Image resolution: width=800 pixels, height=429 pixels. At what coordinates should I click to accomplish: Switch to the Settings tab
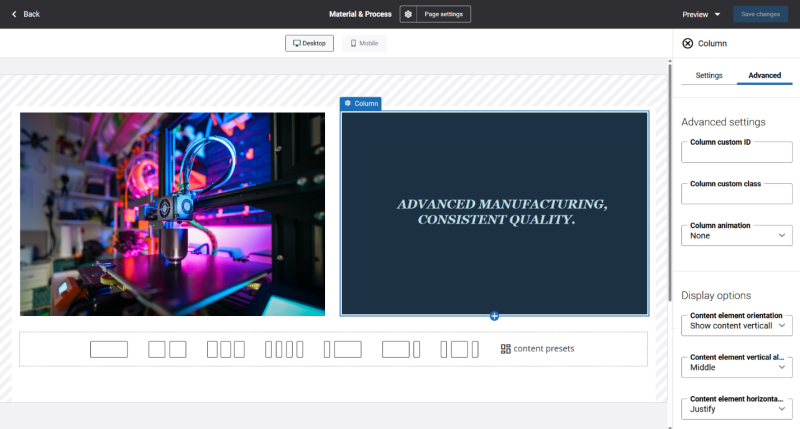tap(709, 75)
